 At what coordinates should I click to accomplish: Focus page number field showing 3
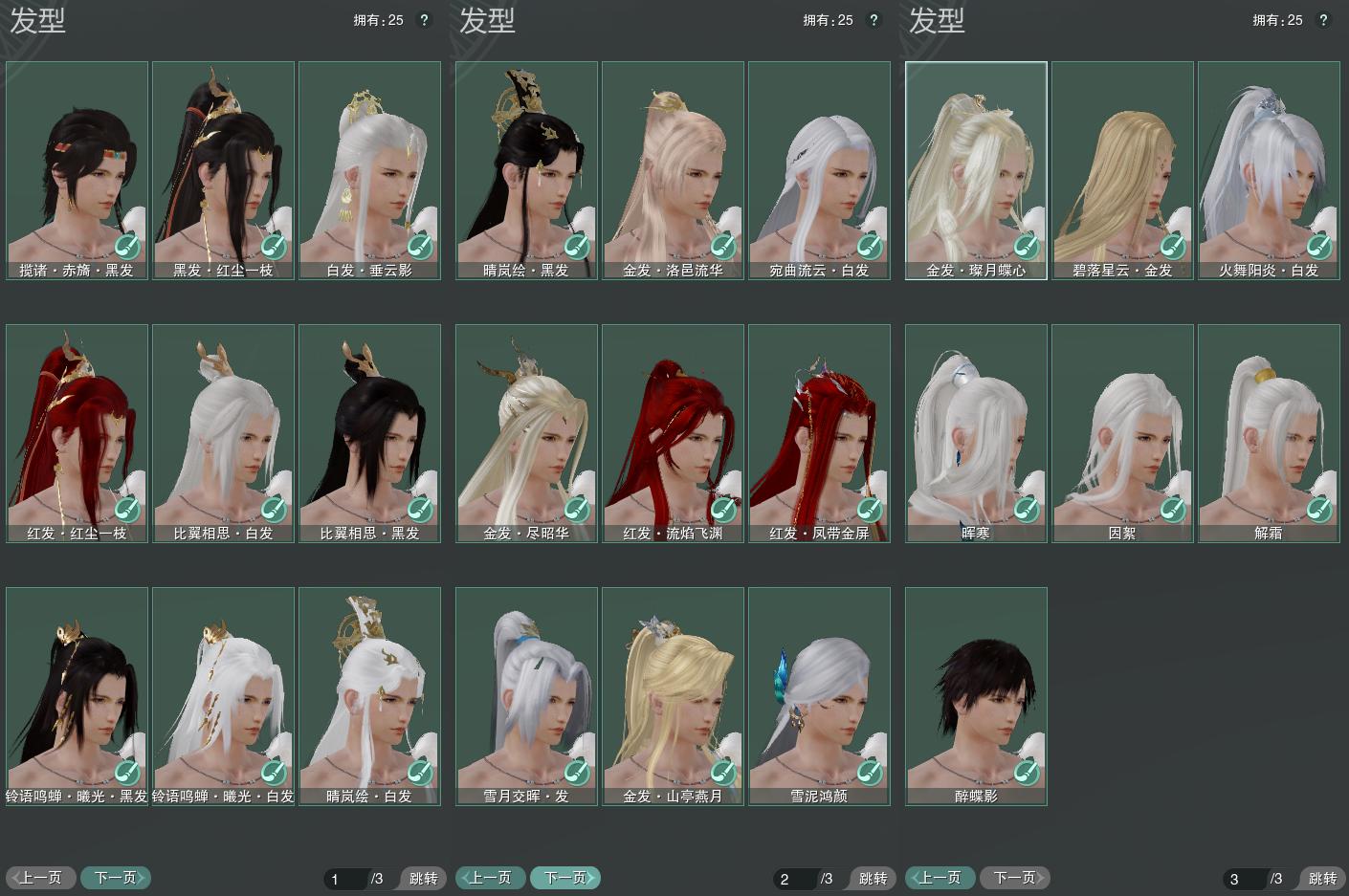click(x=1245, y=879)
